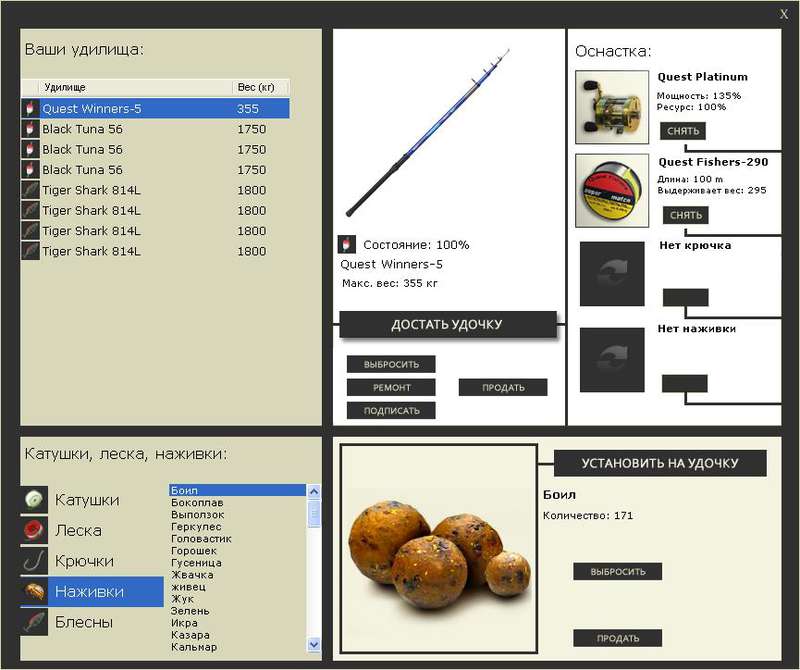Click the Боил bait preview image

[439, 549]
